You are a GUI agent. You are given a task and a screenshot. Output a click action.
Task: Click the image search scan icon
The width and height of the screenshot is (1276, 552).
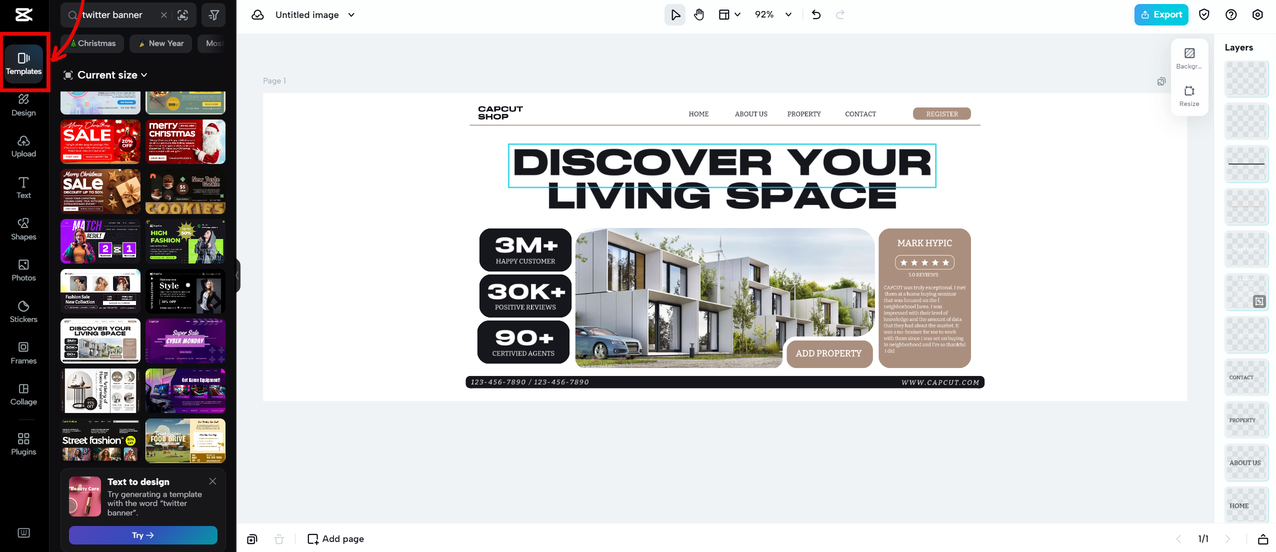(182, 15)
